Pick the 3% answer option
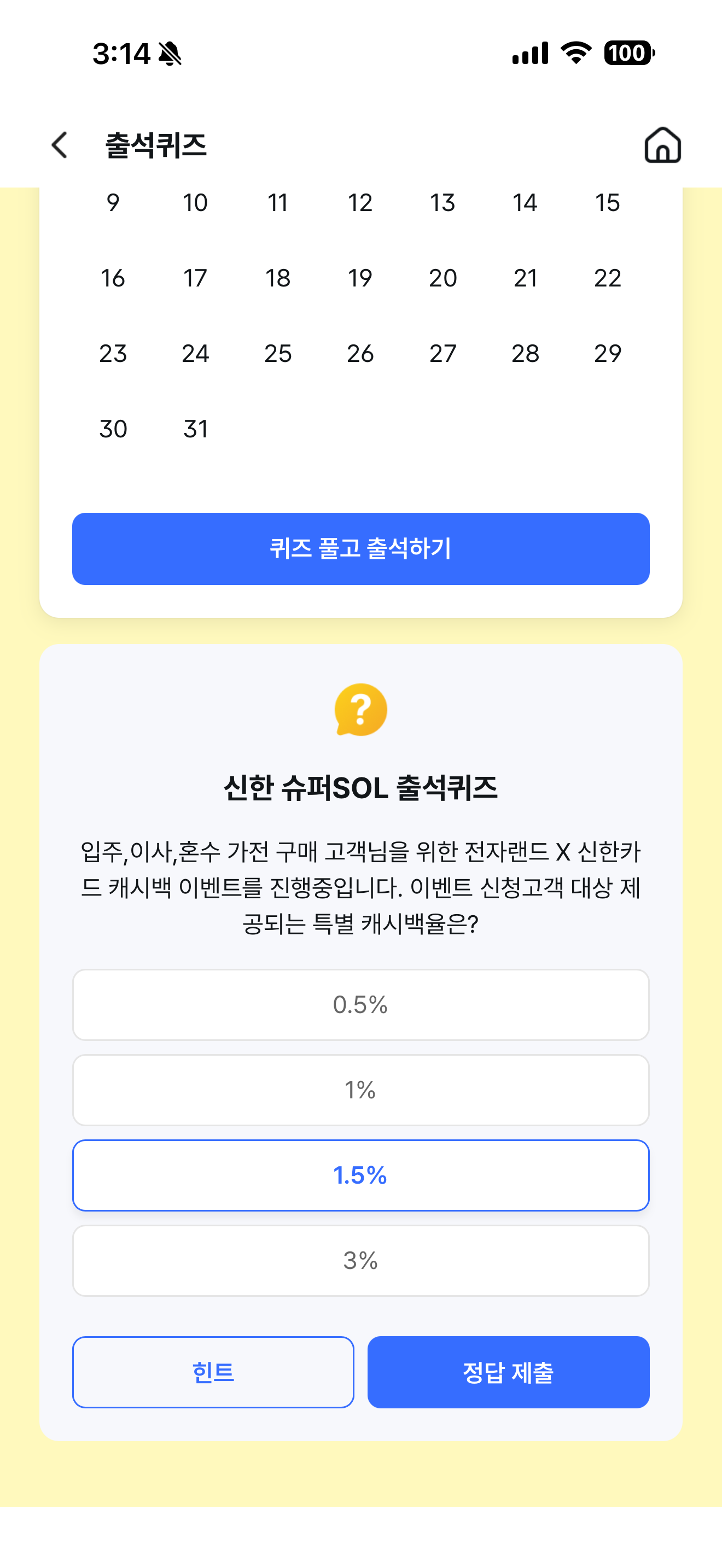The height and width of the screenshot is (1568, 722). [361, 1261]
